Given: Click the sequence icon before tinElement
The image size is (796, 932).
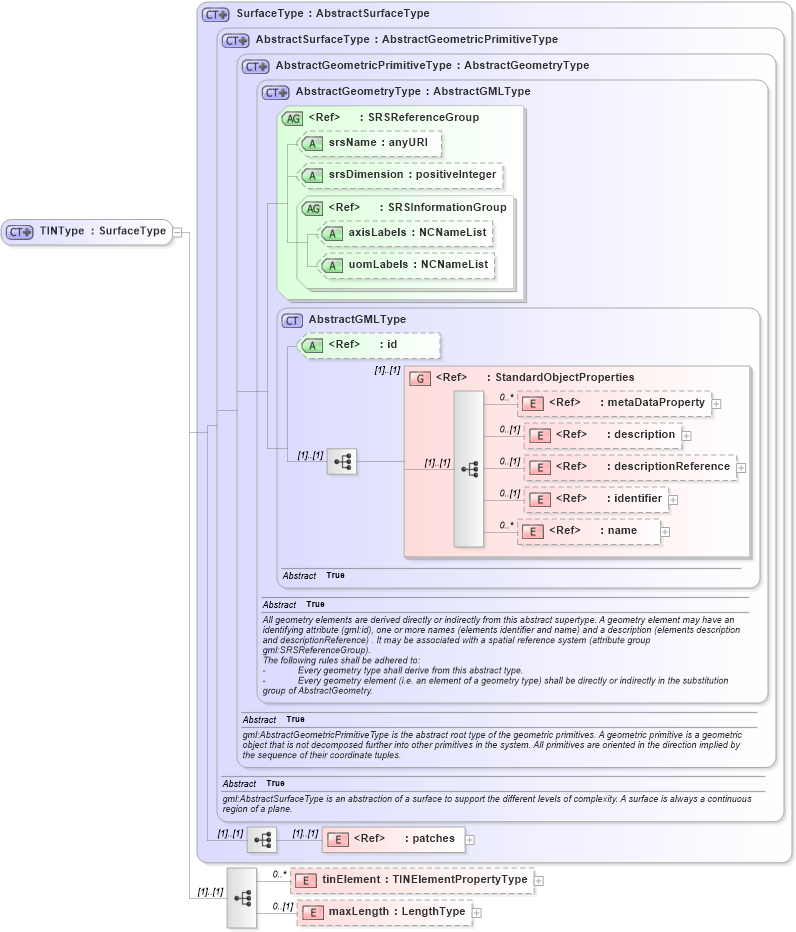Looking at the screenshot, I should coord(242,898).
